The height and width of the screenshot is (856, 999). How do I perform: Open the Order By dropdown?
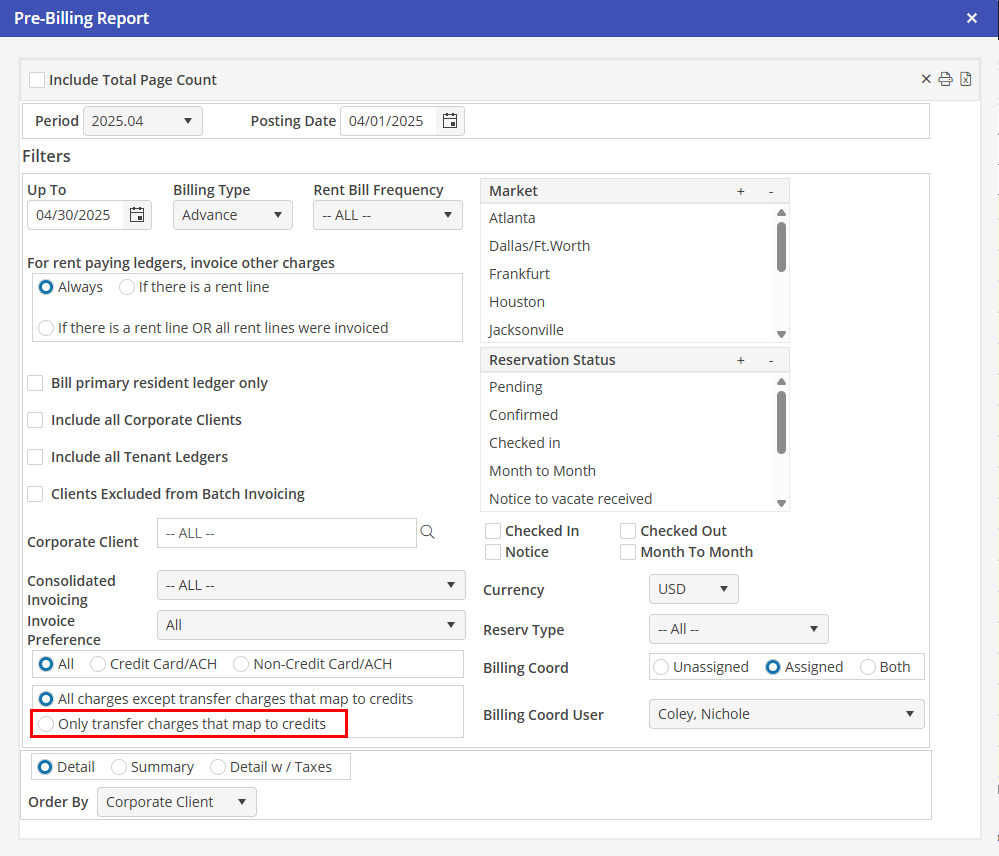pyautogui.click(x=176, y=802)
